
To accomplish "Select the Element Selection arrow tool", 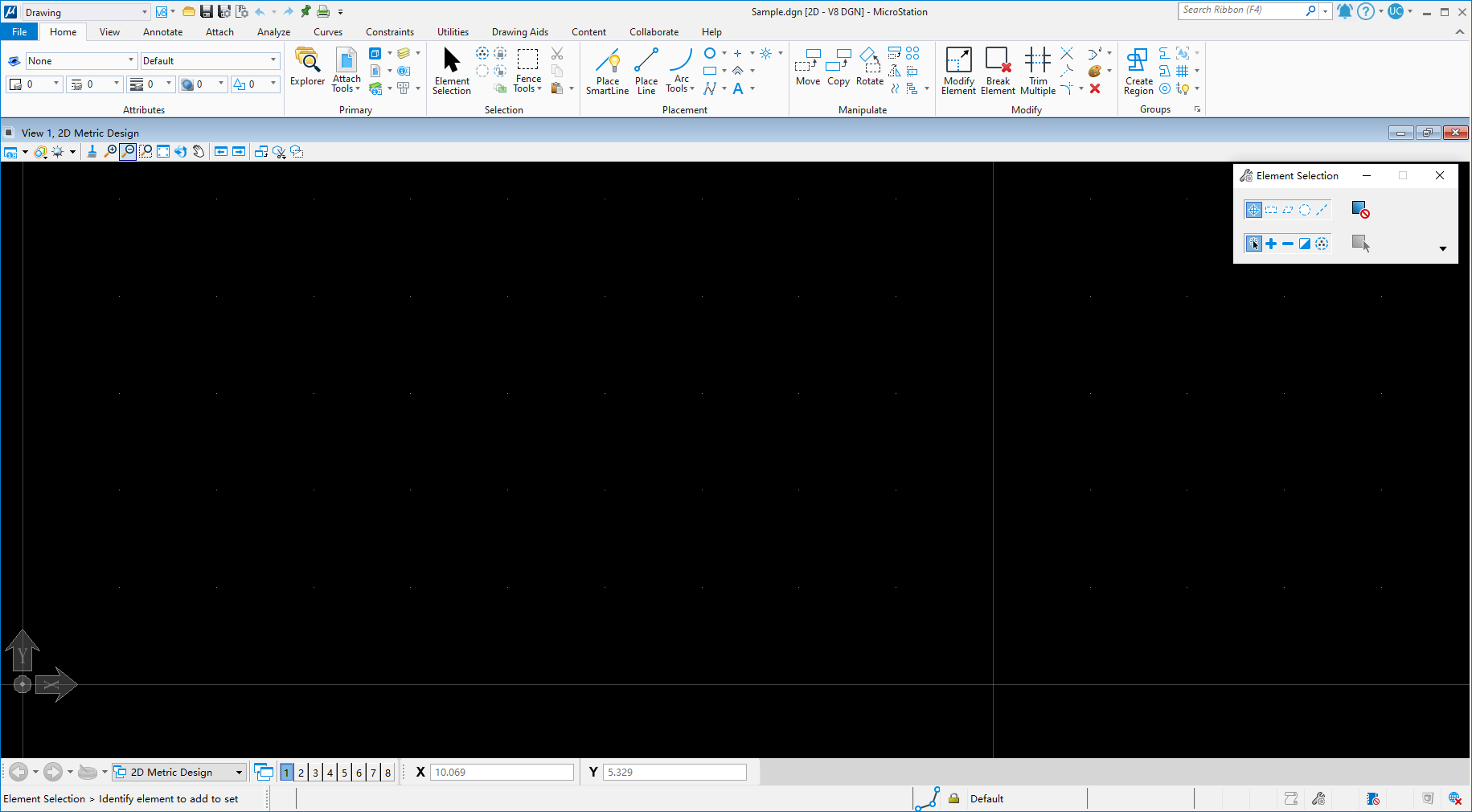I will pyautogui.click(x=452, y=71).
